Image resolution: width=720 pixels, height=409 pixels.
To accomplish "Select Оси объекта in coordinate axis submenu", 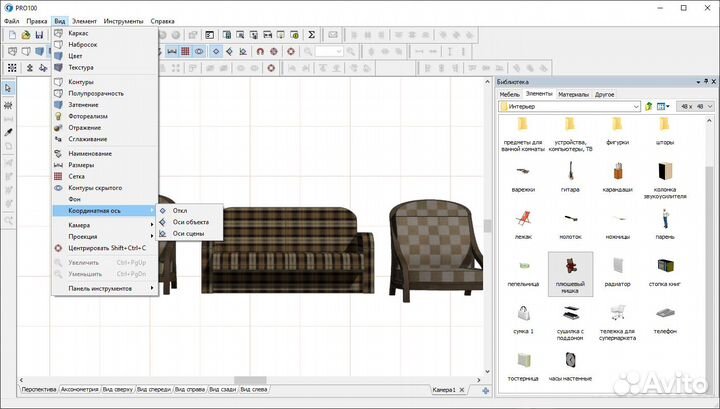I will tap(190, 221).
